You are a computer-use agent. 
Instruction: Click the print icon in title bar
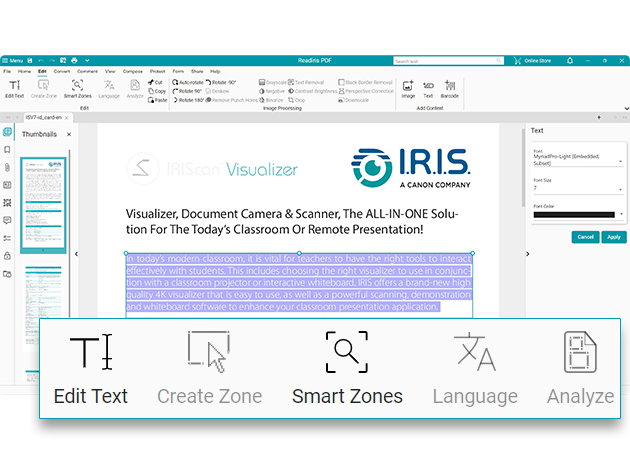(74, 61)
